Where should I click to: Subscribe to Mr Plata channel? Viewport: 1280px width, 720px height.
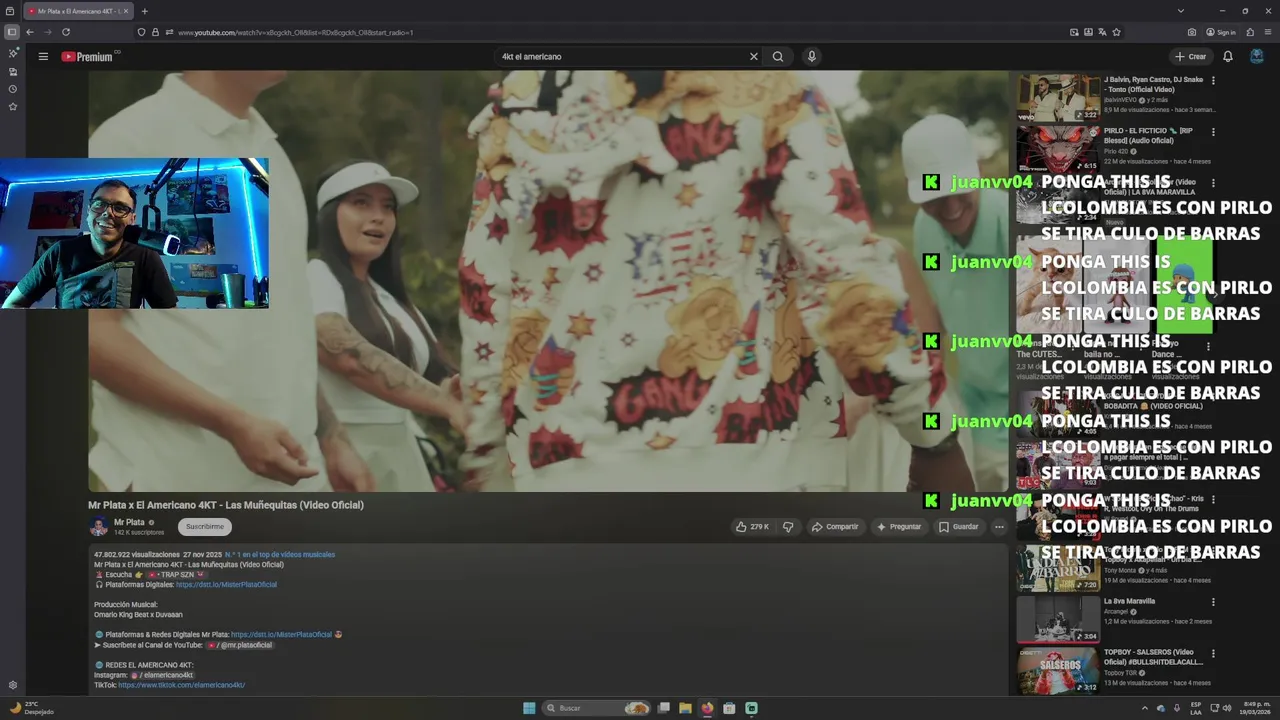click(205, 526)
